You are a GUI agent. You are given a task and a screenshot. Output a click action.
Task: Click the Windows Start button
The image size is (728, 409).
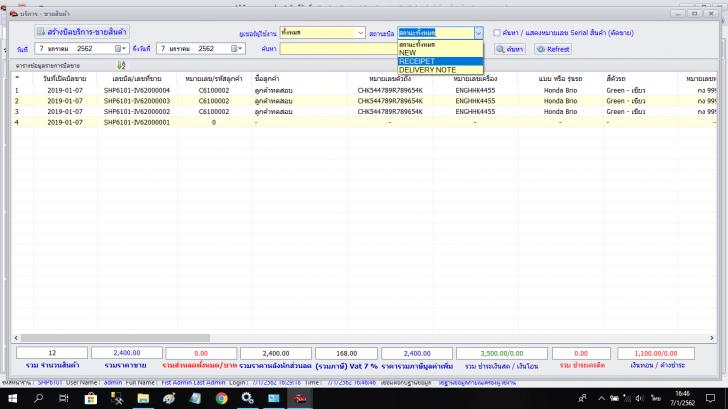tap(12, 398)
